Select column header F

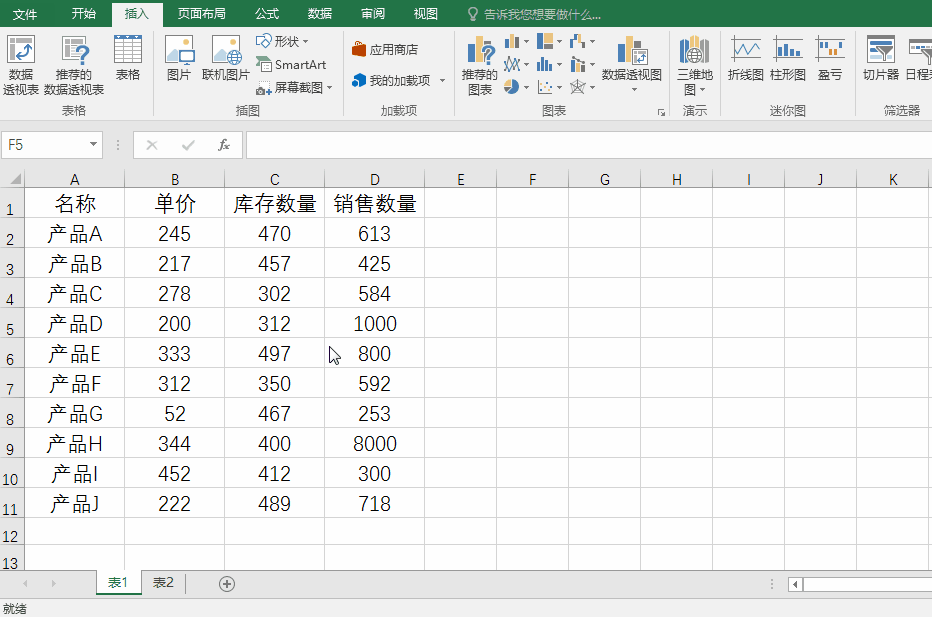pos(533,179)
